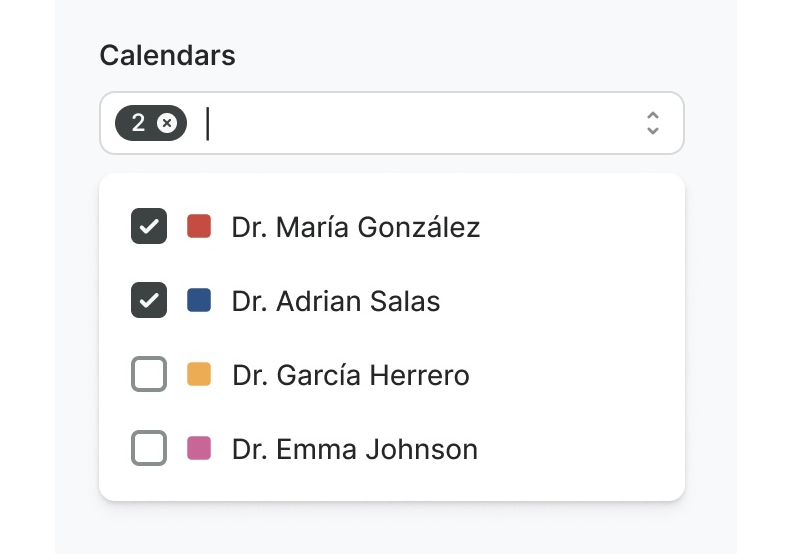800x555 pixels.
Task: Uncheck Dr. Adrian Salas checkbox
Action: (x=149, y=301)
